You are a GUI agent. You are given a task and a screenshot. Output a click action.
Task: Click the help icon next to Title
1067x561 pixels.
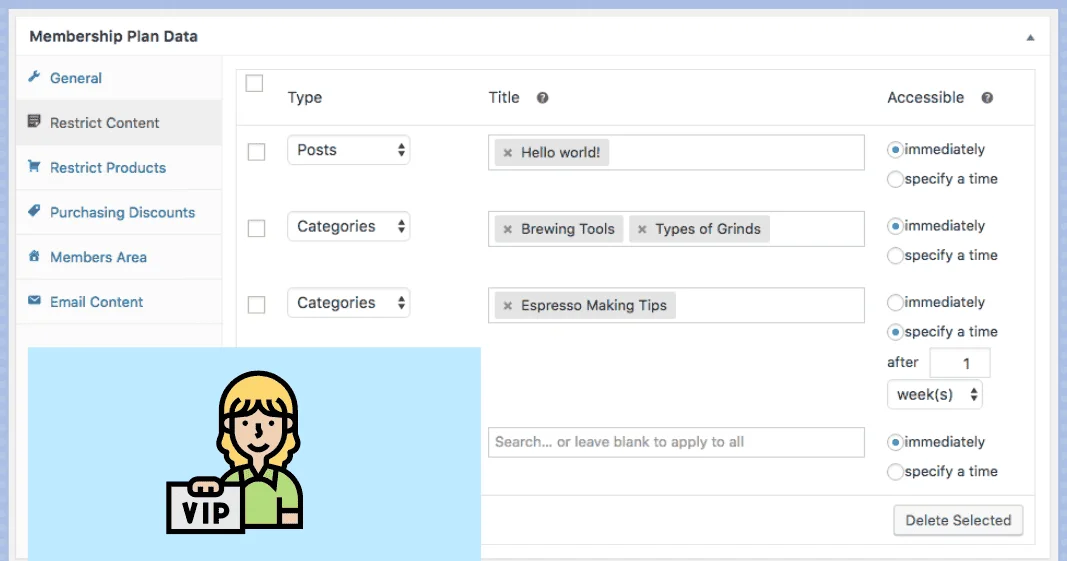542,98
